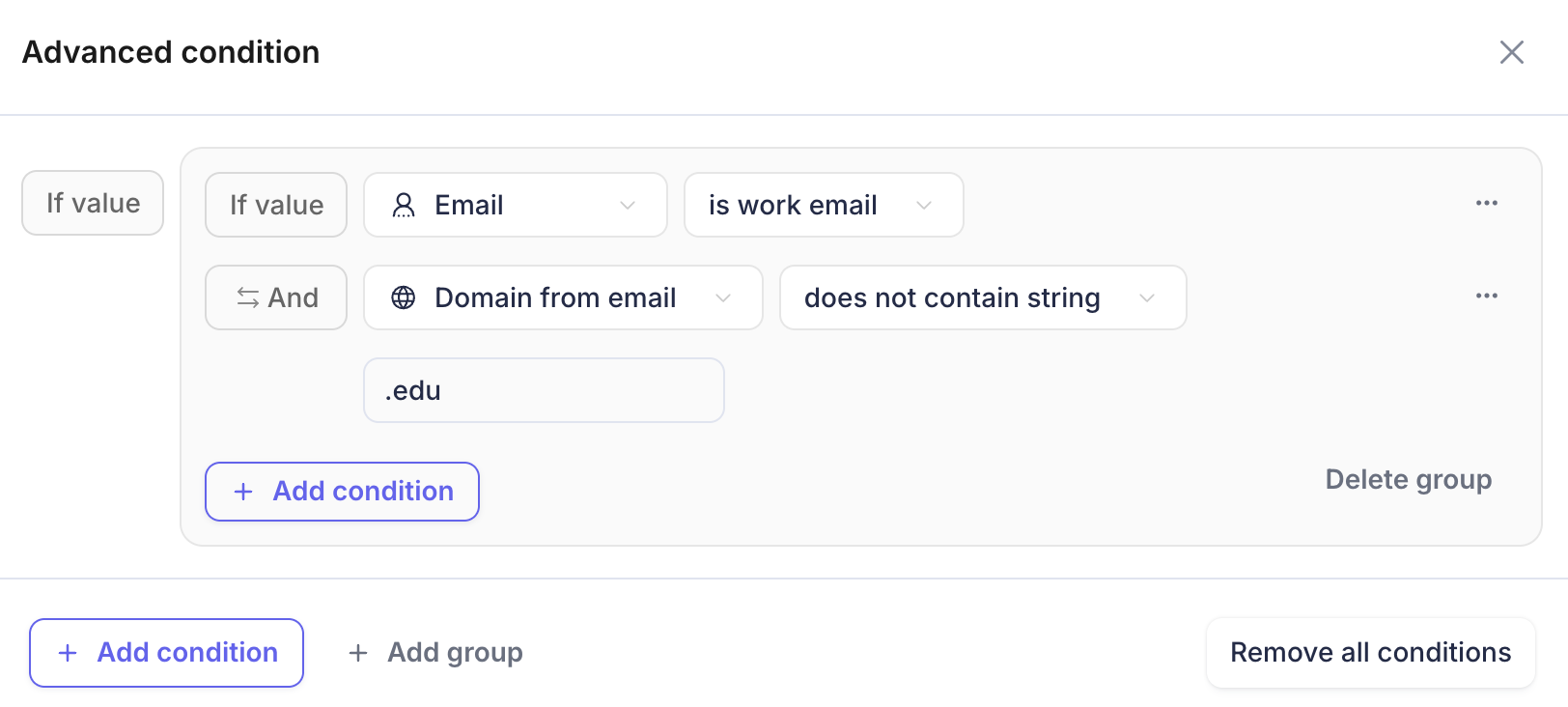This screenshot has height=707, width=1568.
Task: Click the globe icon in Domain field
Action: [404, 297]
